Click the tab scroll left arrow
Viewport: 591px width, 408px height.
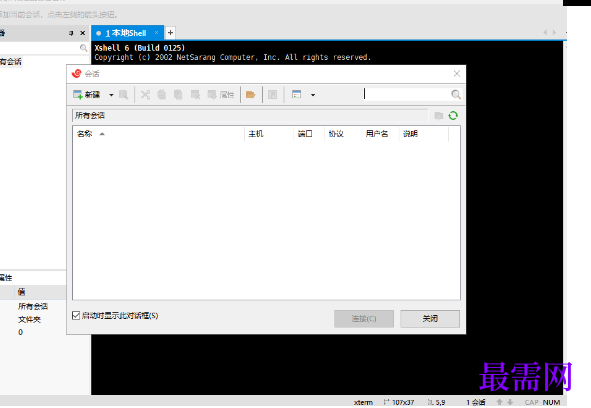tap(545, 32)
